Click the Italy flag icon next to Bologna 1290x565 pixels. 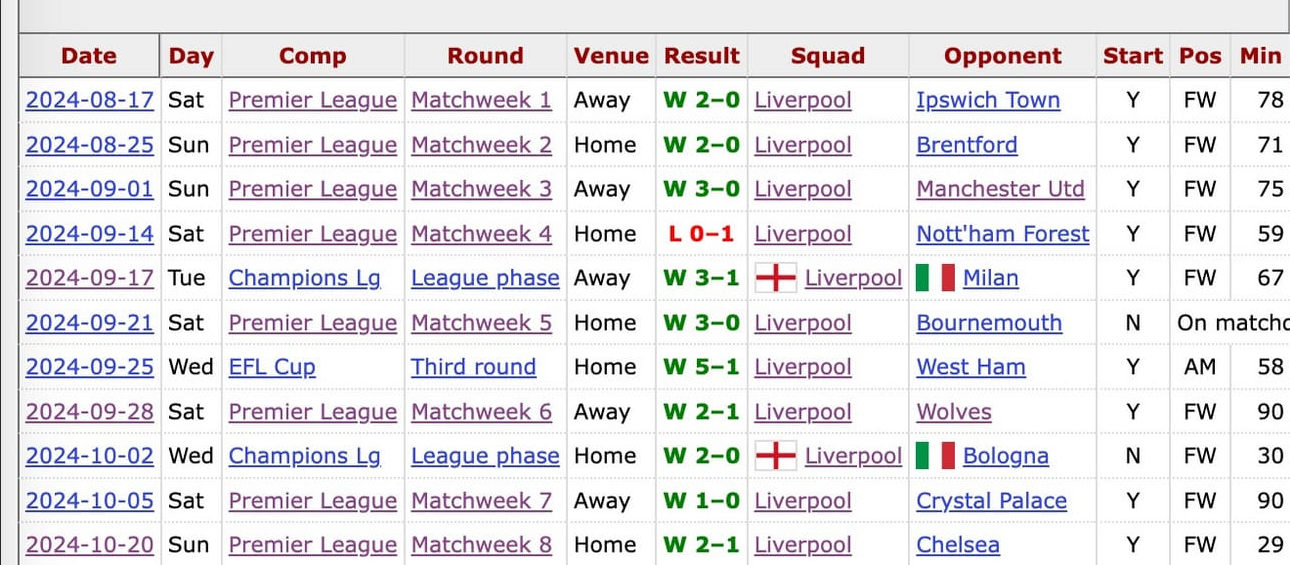pyautogui.click(x=936, y=456)
